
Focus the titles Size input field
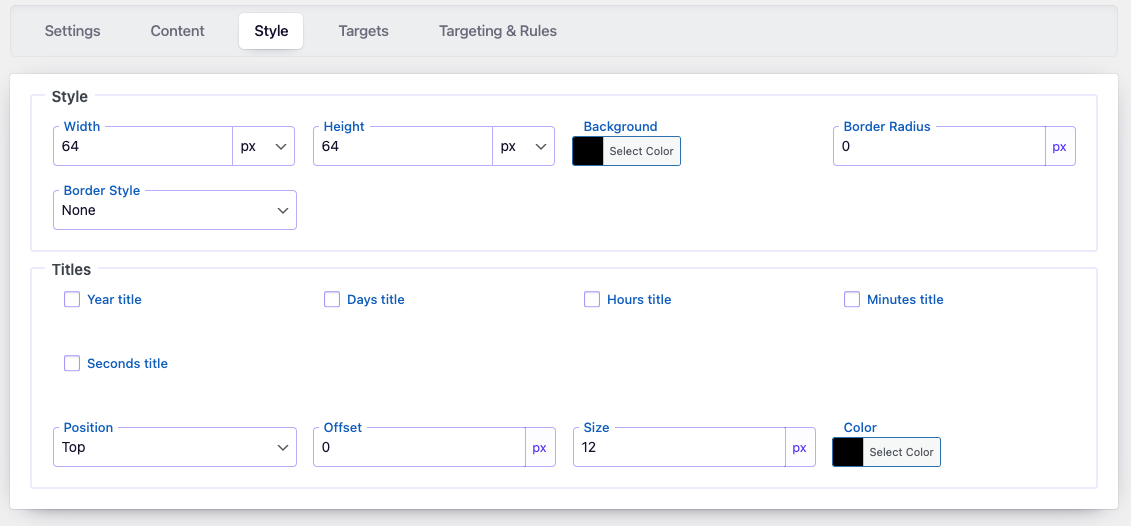coord(679,447)
